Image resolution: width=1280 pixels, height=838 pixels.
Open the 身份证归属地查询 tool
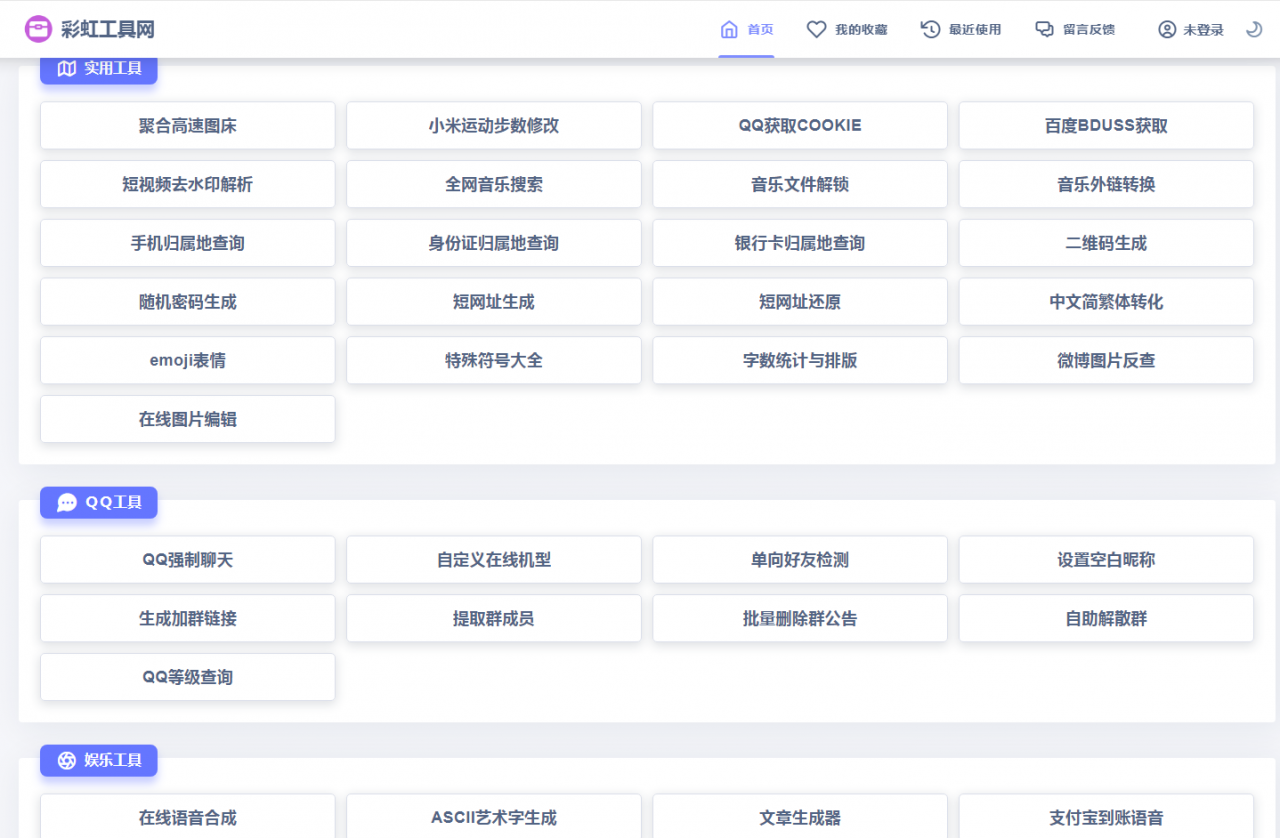coord(494,243)
